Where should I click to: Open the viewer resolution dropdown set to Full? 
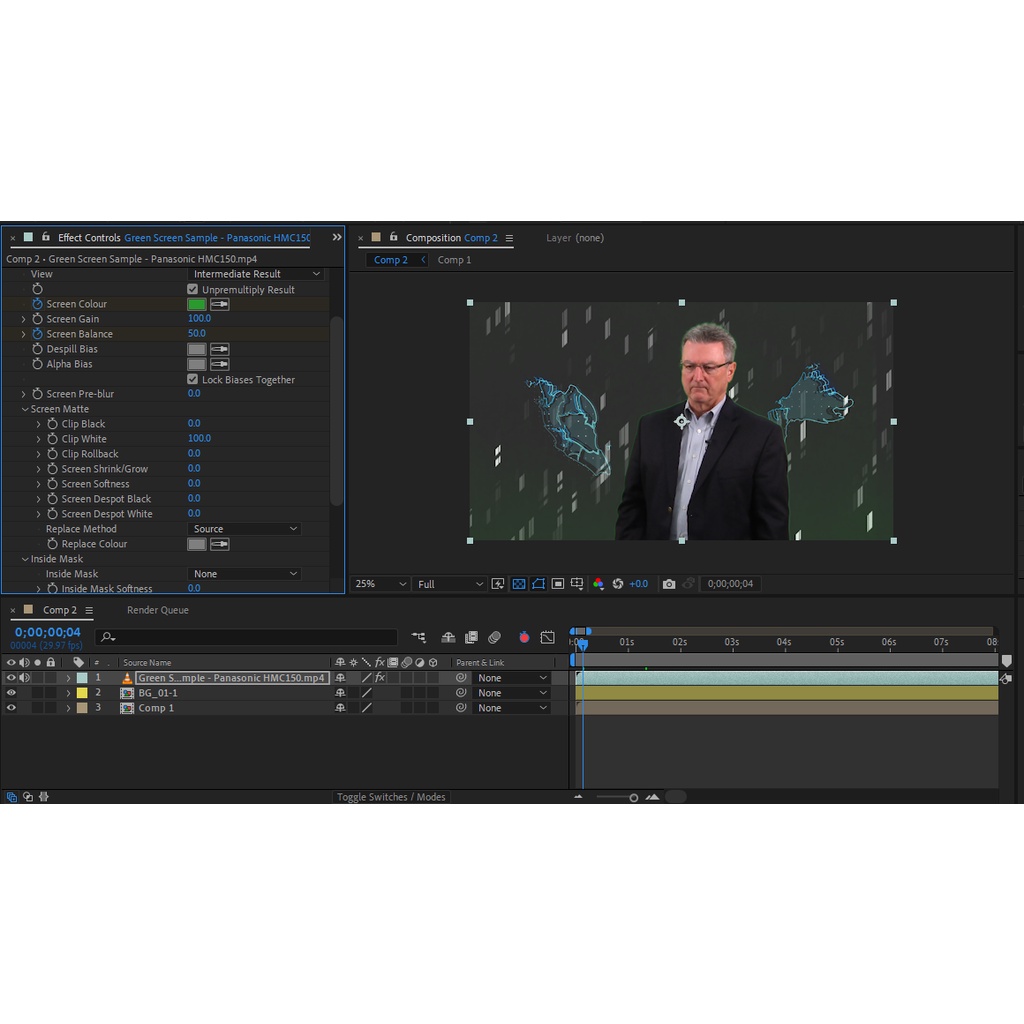click(x=450, y=584)
